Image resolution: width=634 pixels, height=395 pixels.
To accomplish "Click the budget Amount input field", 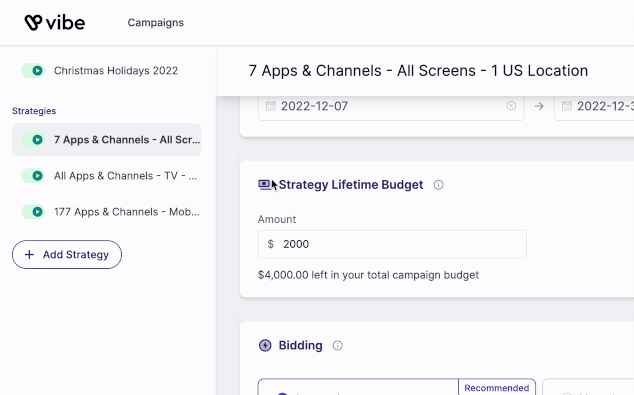I will 392,244.
